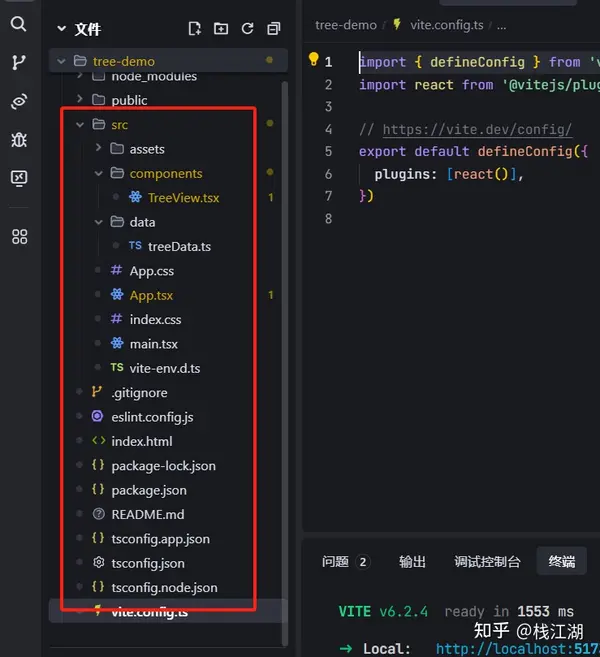Open the eye preview sidebar icon
Image resolution: width=600 pixels, height=657 pixels.
pos(19,101)
